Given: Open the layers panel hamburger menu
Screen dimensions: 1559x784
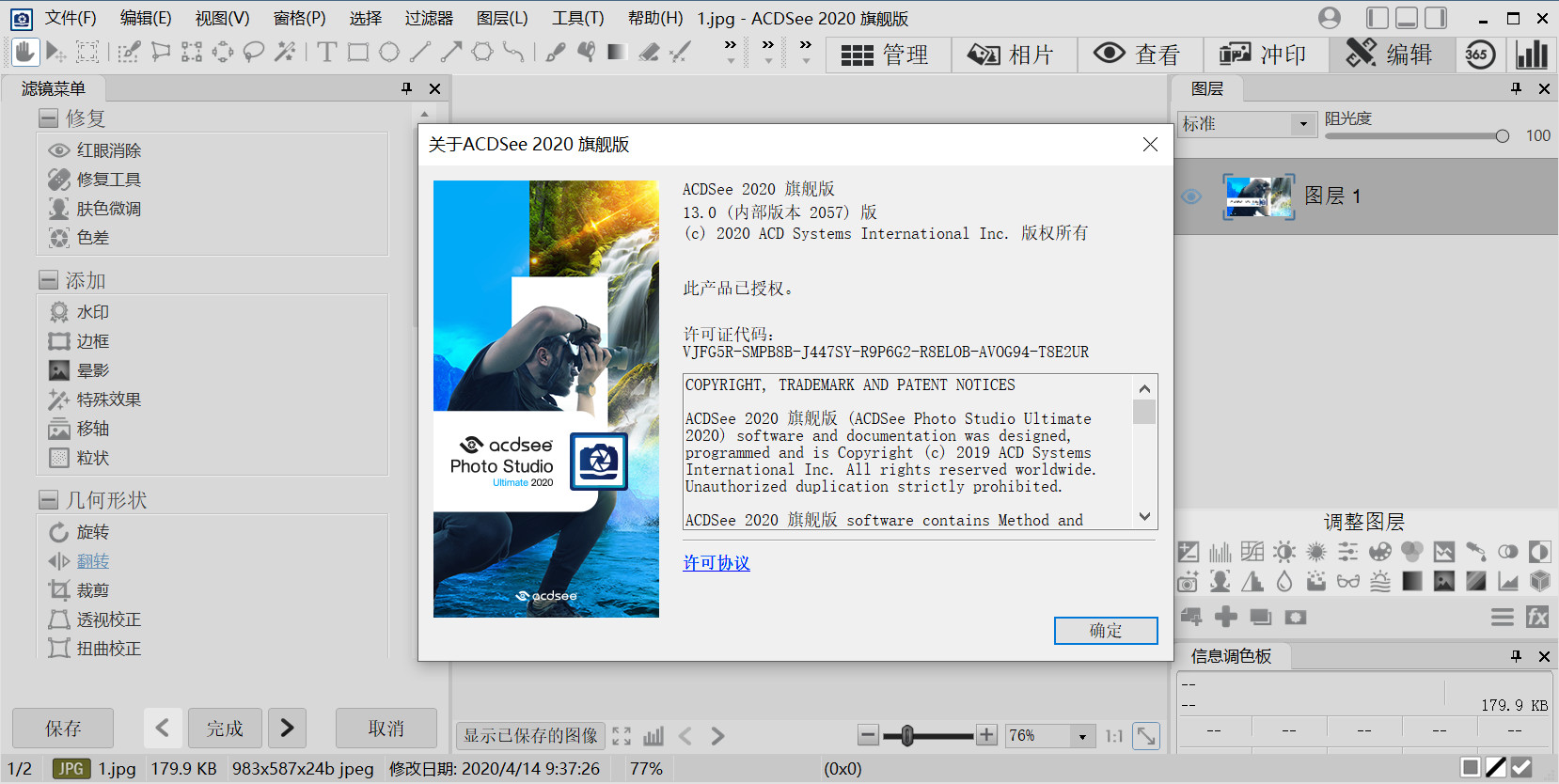Looking at the screenshot, I should click(x=1503, y=617).
